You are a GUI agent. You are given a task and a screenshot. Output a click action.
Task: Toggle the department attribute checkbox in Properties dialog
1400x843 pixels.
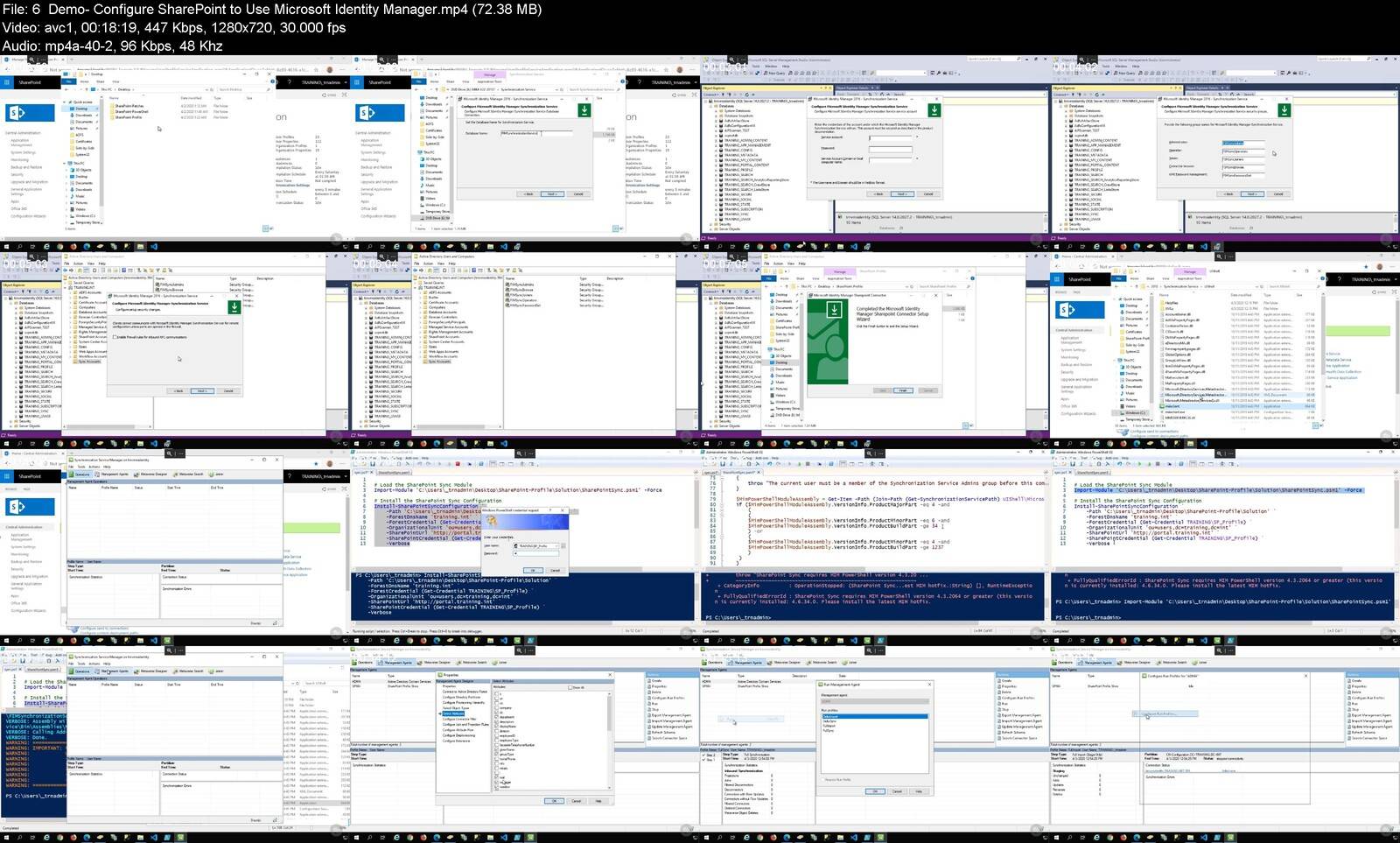(x=498, y=717)
